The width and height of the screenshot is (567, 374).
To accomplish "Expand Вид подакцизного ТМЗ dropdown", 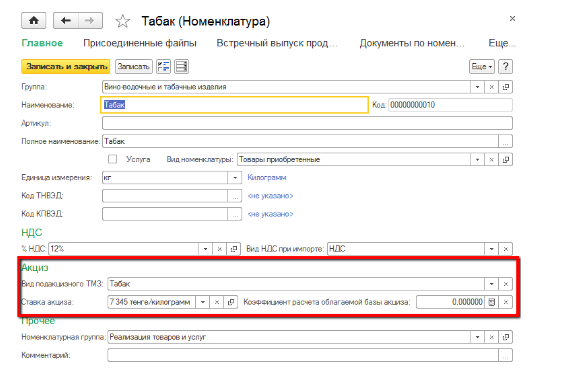I will point(491,284).
